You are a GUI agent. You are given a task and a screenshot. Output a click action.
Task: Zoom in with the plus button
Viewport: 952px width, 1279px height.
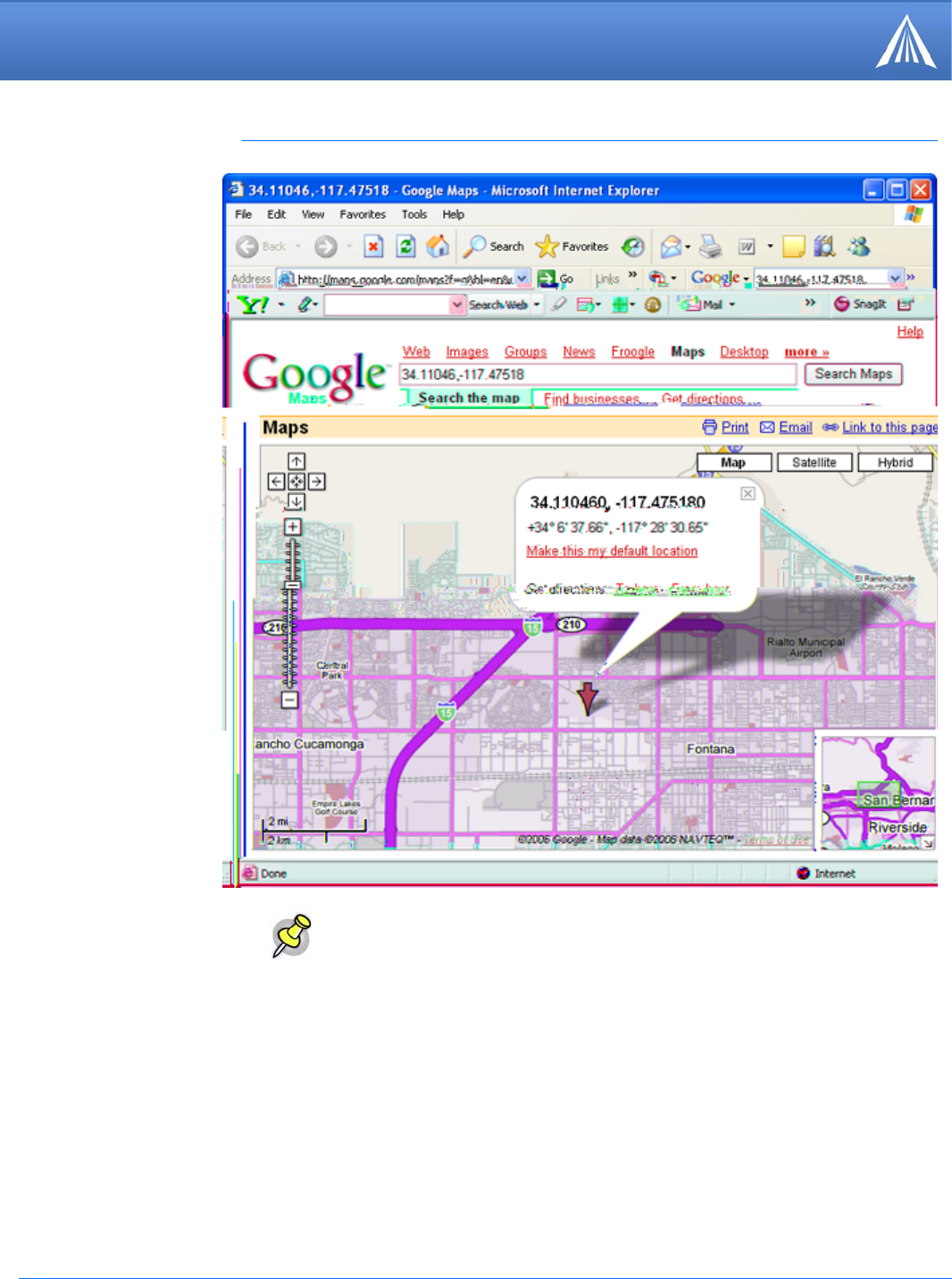click(293, 527)
